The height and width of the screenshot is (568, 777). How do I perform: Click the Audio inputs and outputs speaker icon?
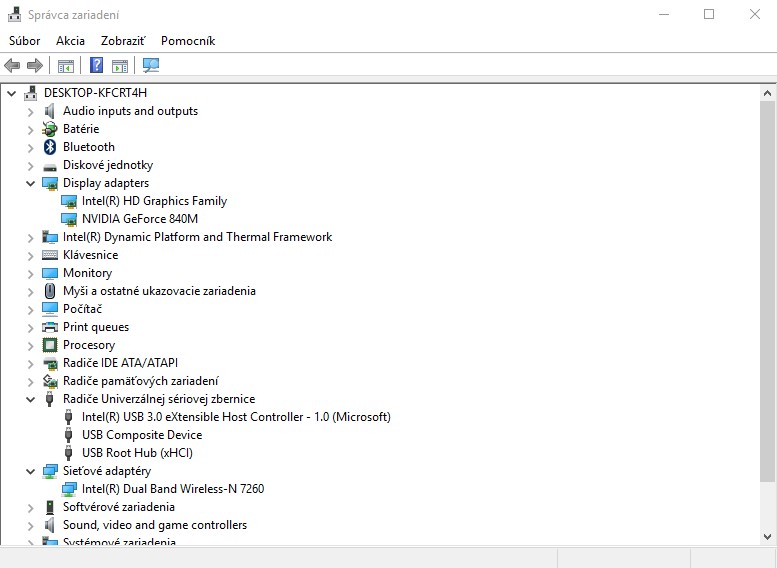coord(50,111)
